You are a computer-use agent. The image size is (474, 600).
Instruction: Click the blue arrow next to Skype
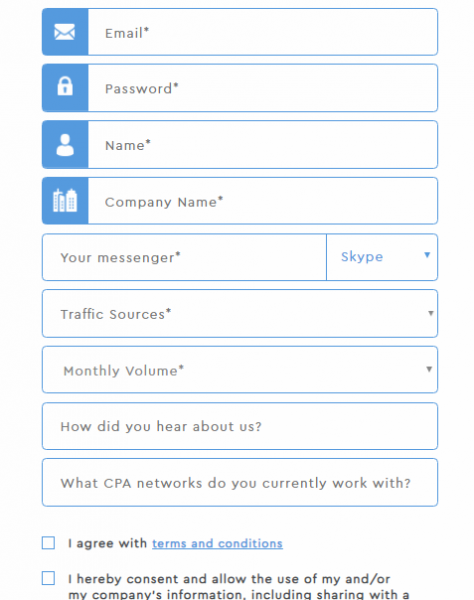[427, 255]
